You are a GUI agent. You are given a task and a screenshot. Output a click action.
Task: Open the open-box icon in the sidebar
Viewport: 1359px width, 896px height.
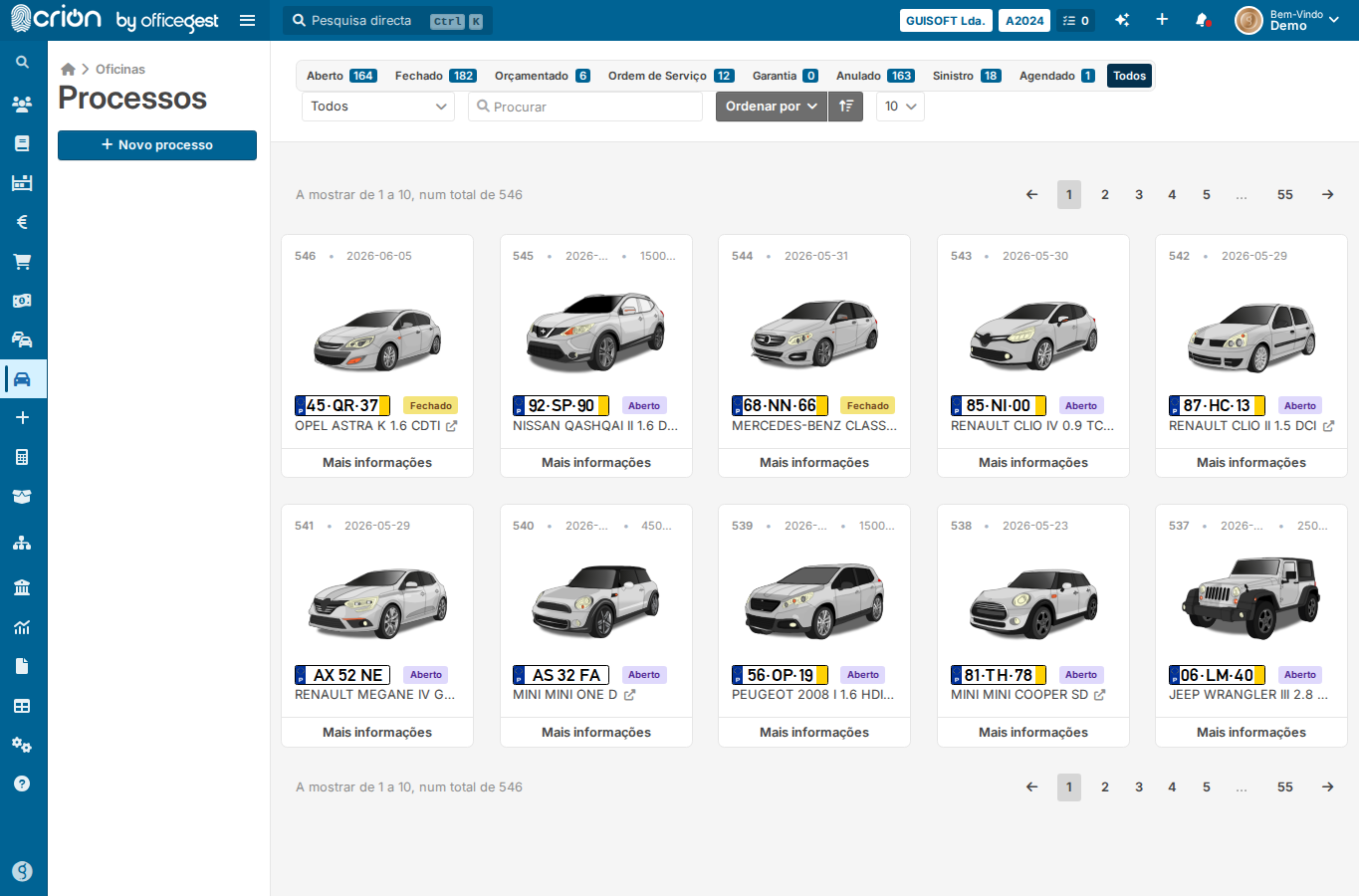pyautogui.click(x=22, y=497)
